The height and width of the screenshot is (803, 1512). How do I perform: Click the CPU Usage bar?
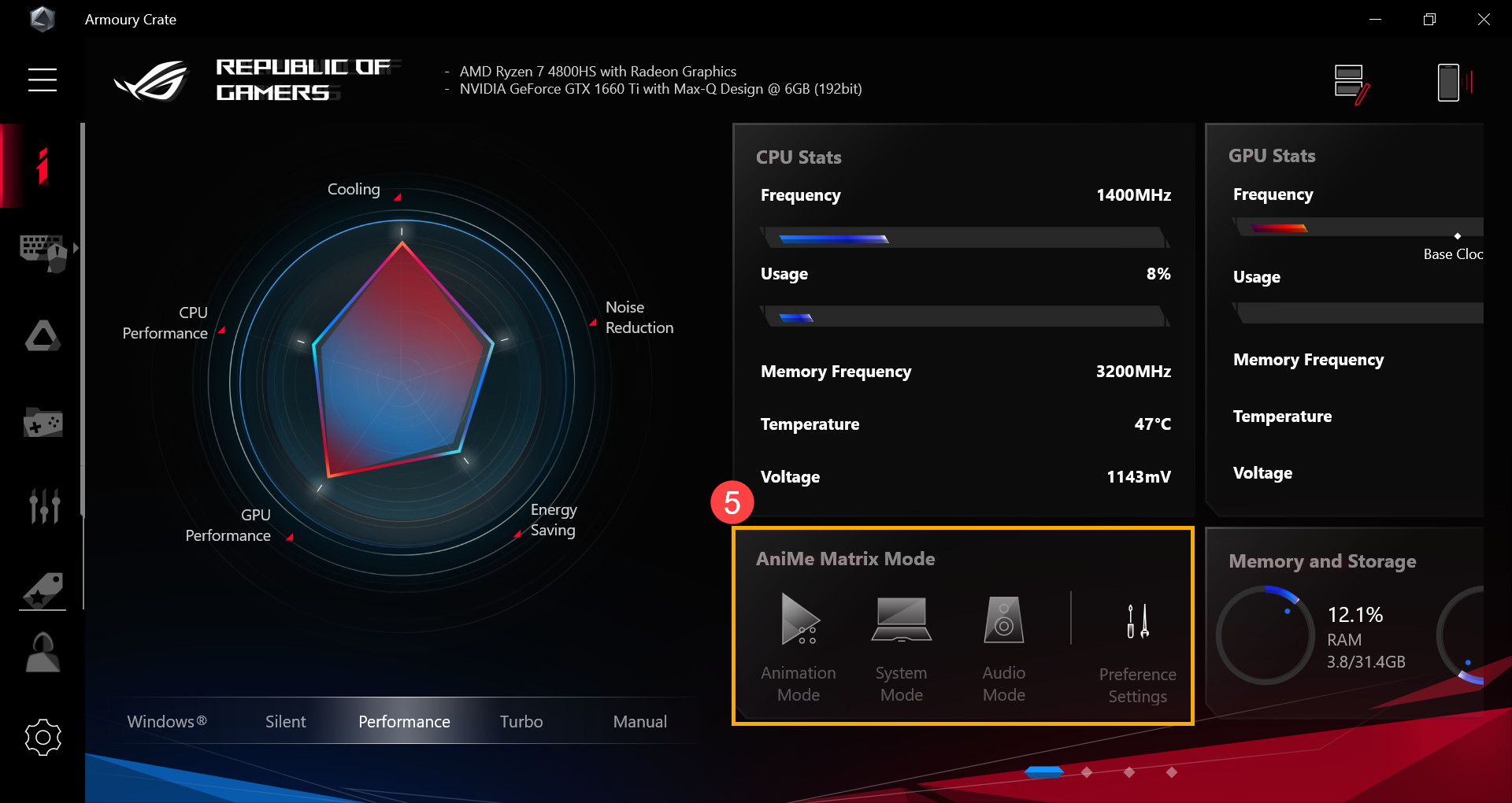click(965, 316)
